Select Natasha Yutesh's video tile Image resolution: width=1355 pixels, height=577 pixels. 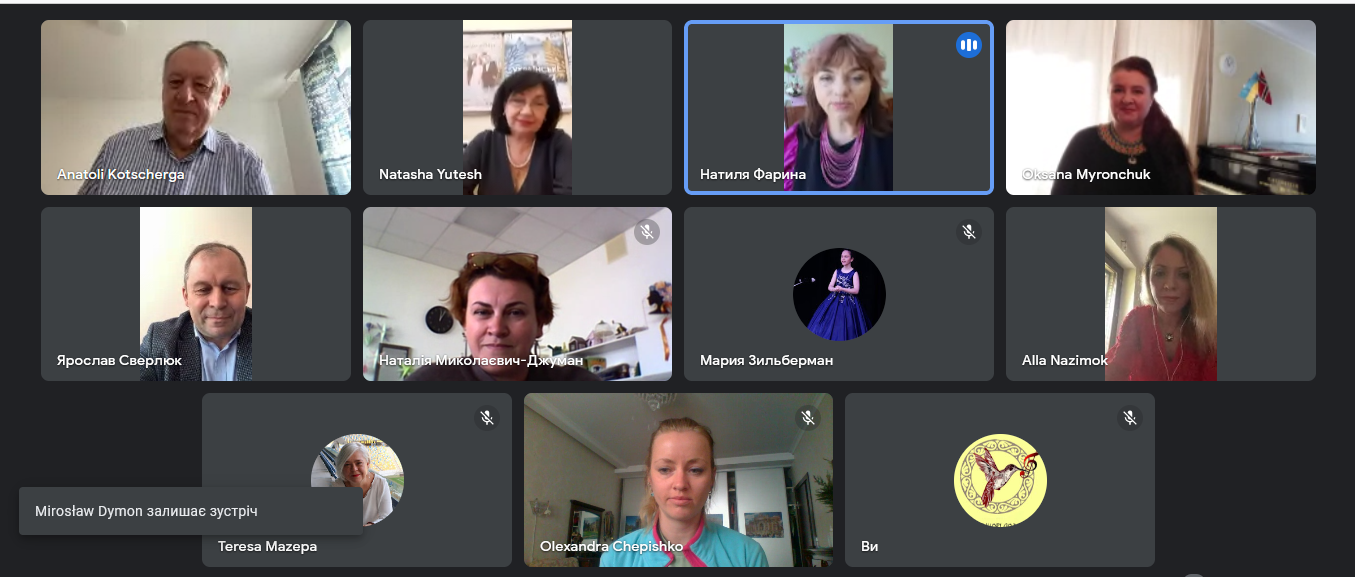point(517,107)
